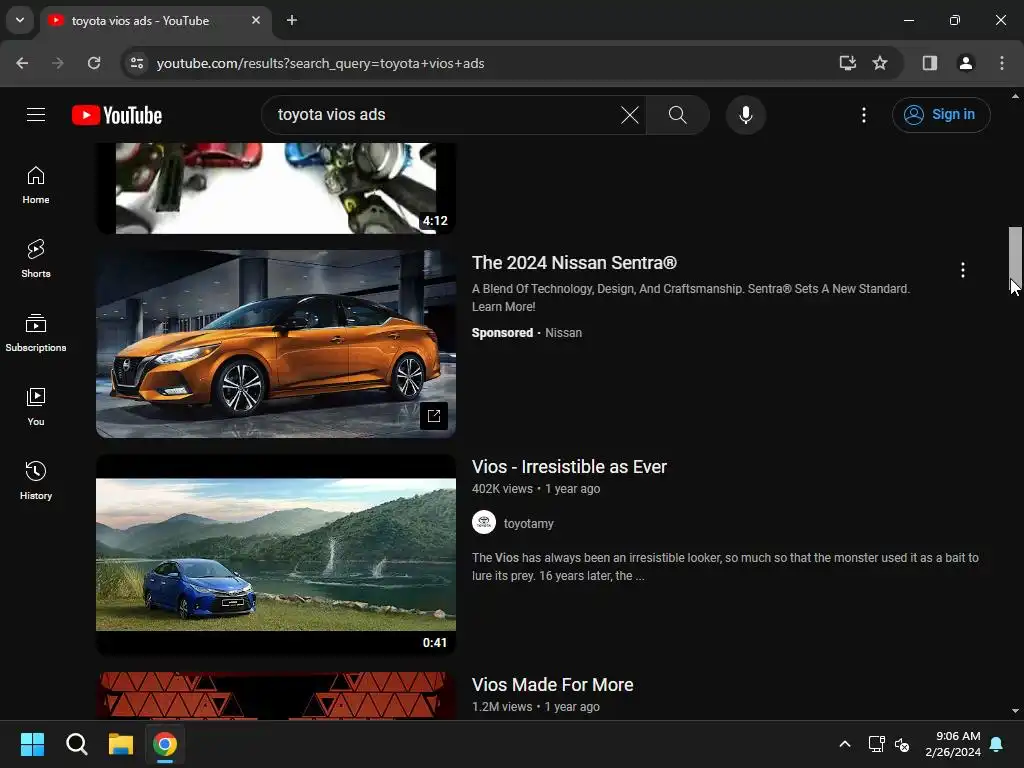This screenshot has width=1024, height=768.
Task: Toggle the browser side panel
Action: pos(929,63)
